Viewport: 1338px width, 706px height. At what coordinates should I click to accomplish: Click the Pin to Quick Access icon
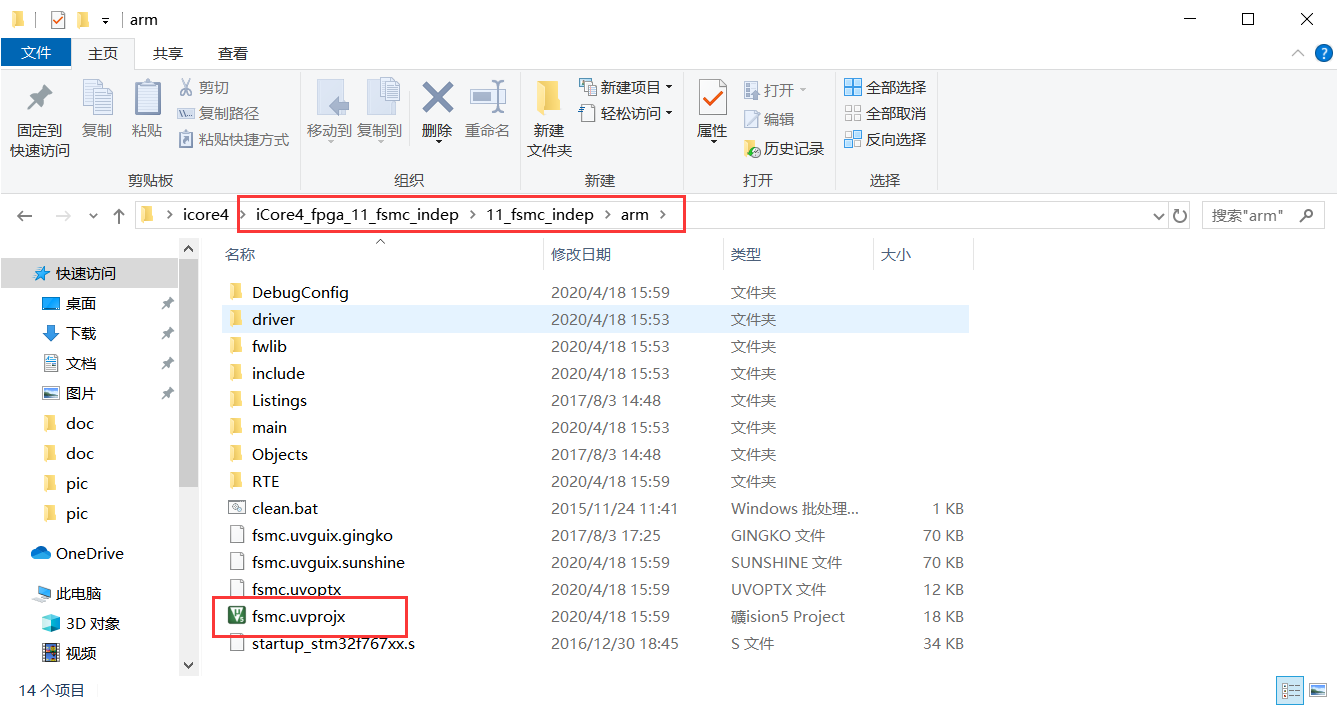click(x=39, y=100)
